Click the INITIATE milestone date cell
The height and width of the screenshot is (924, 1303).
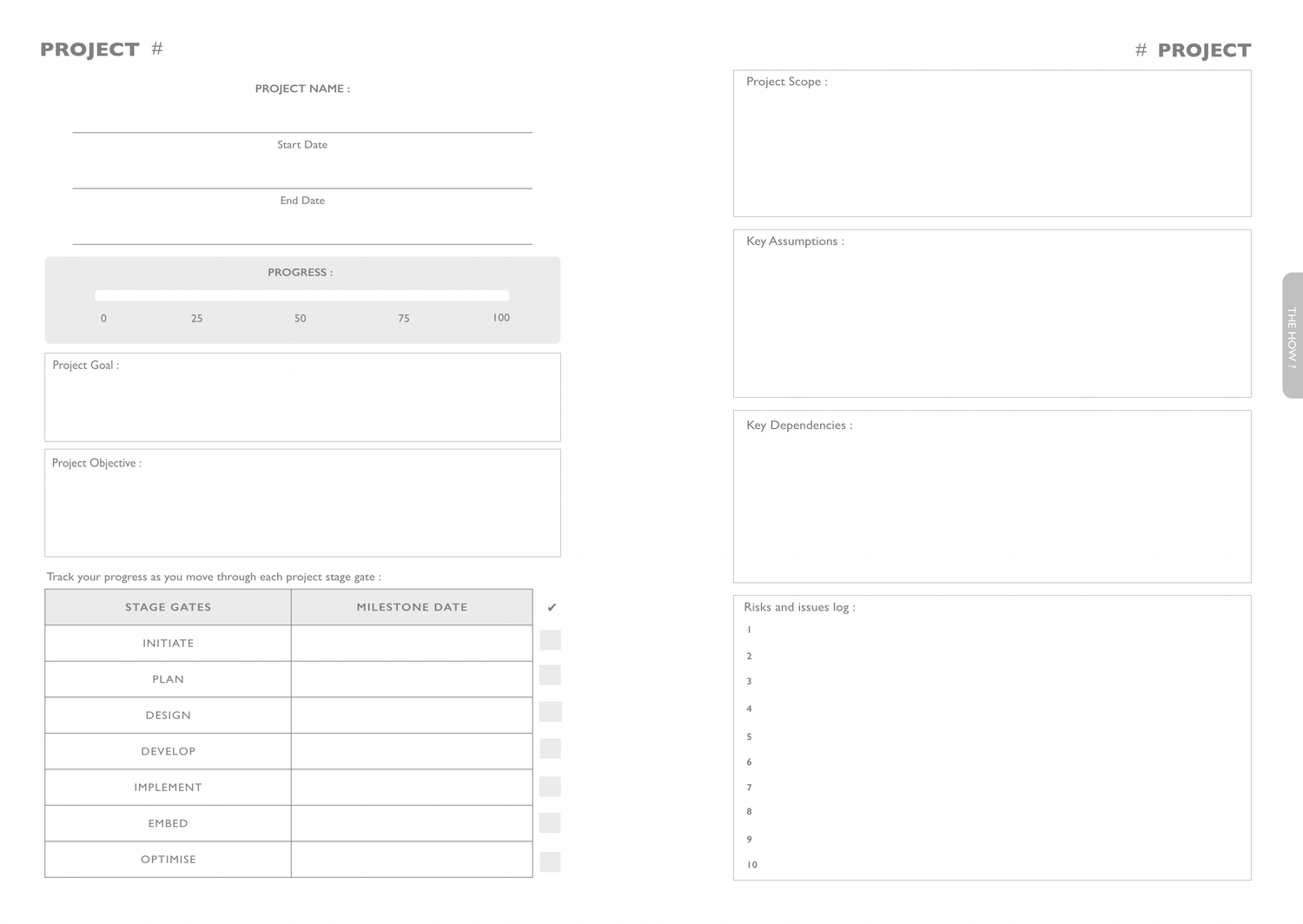tap(412, 643)
